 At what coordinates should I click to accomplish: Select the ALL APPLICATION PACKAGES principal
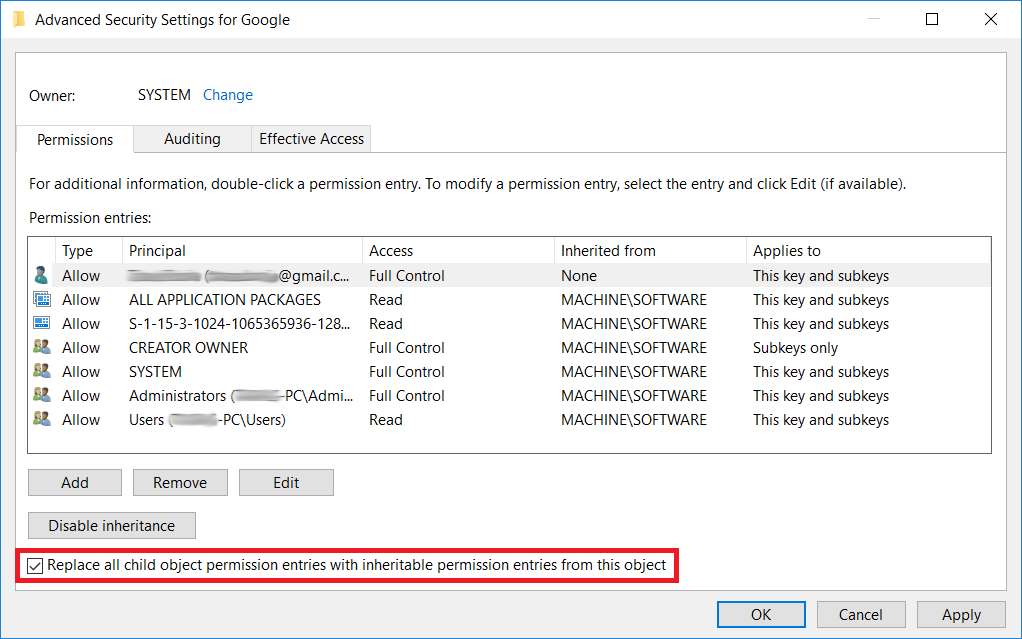click(225, 299)
